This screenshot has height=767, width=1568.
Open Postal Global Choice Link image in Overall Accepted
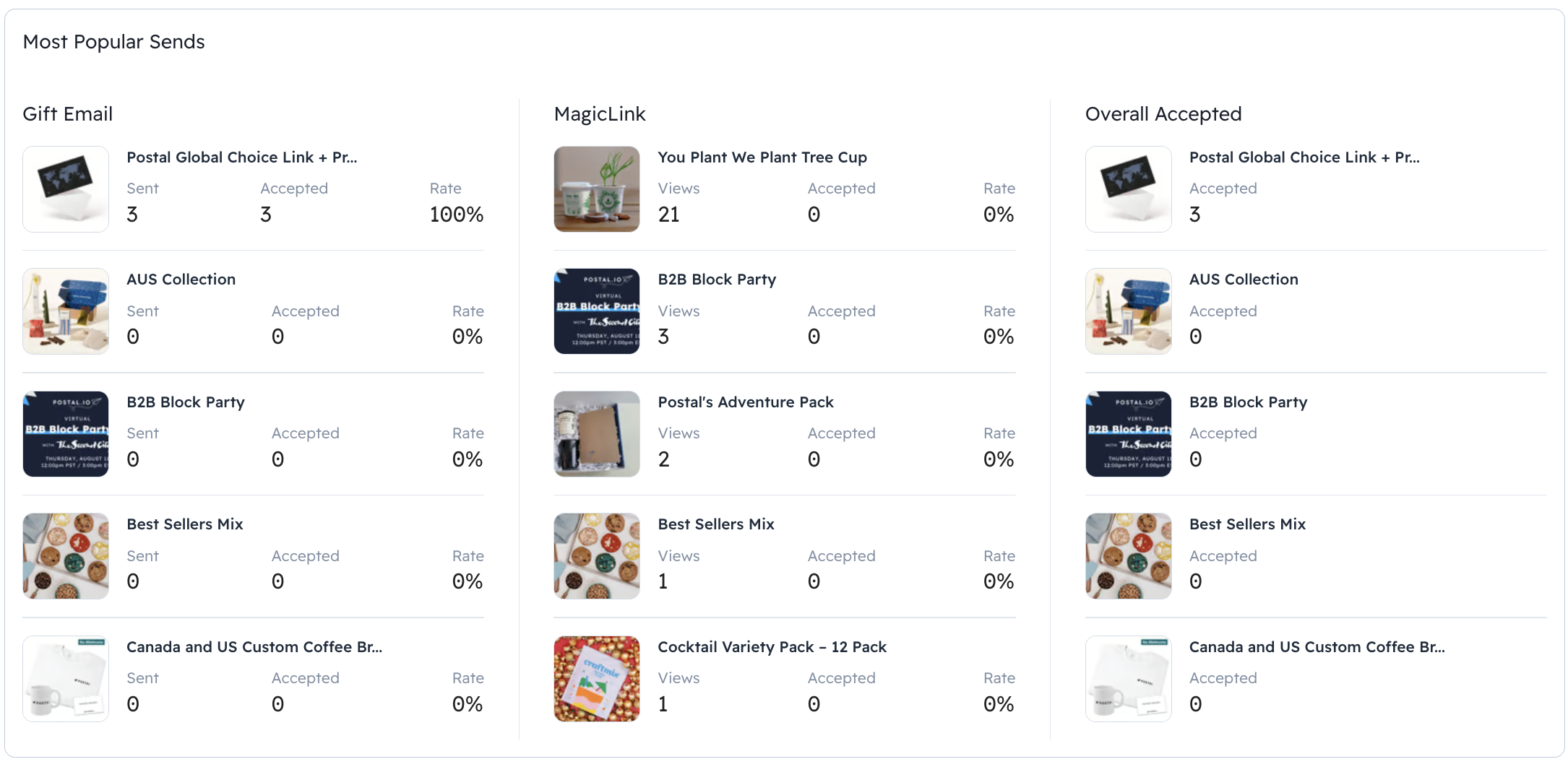[1129, 189]
